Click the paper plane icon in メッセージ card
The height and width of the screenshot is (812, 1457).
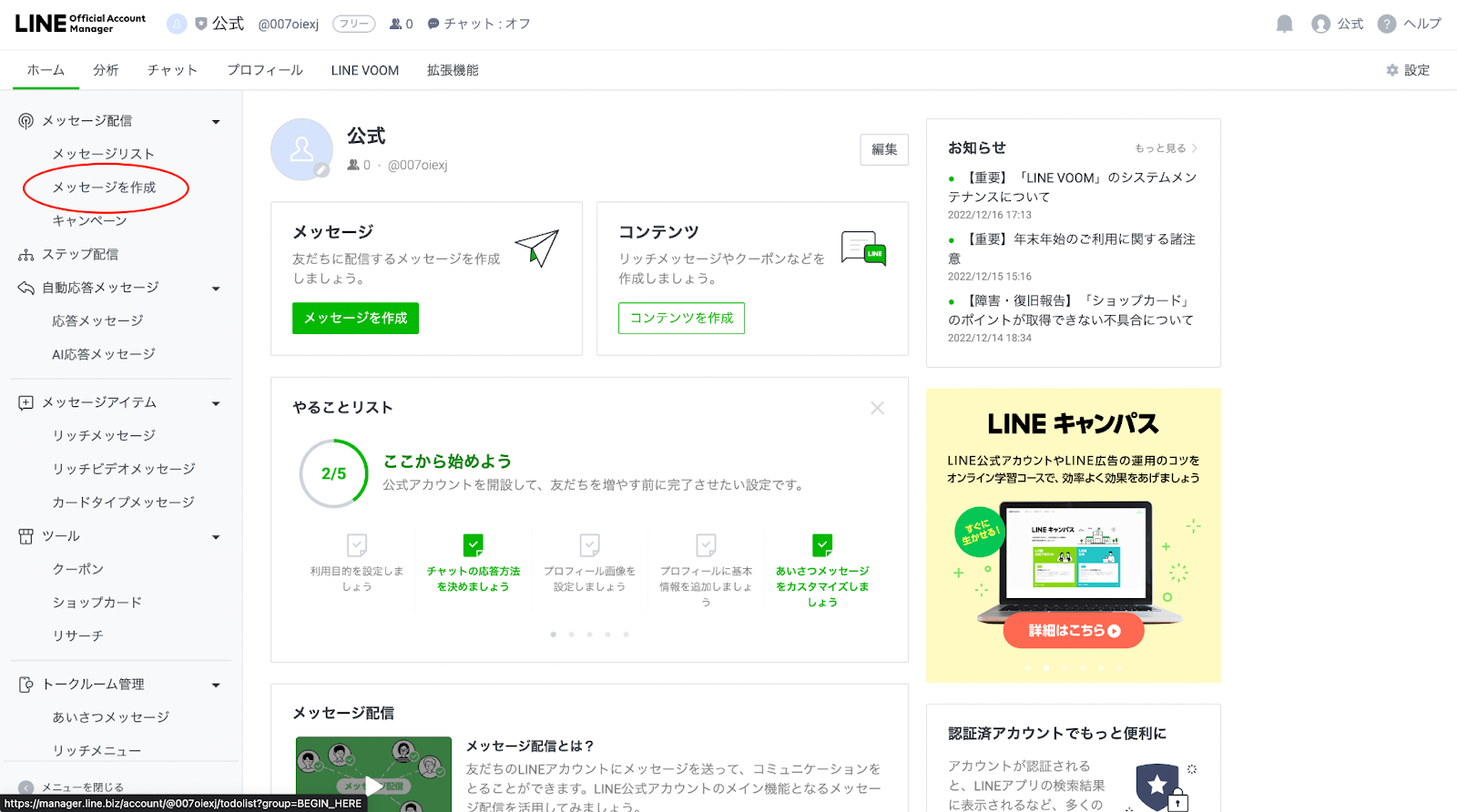point(537,248)
